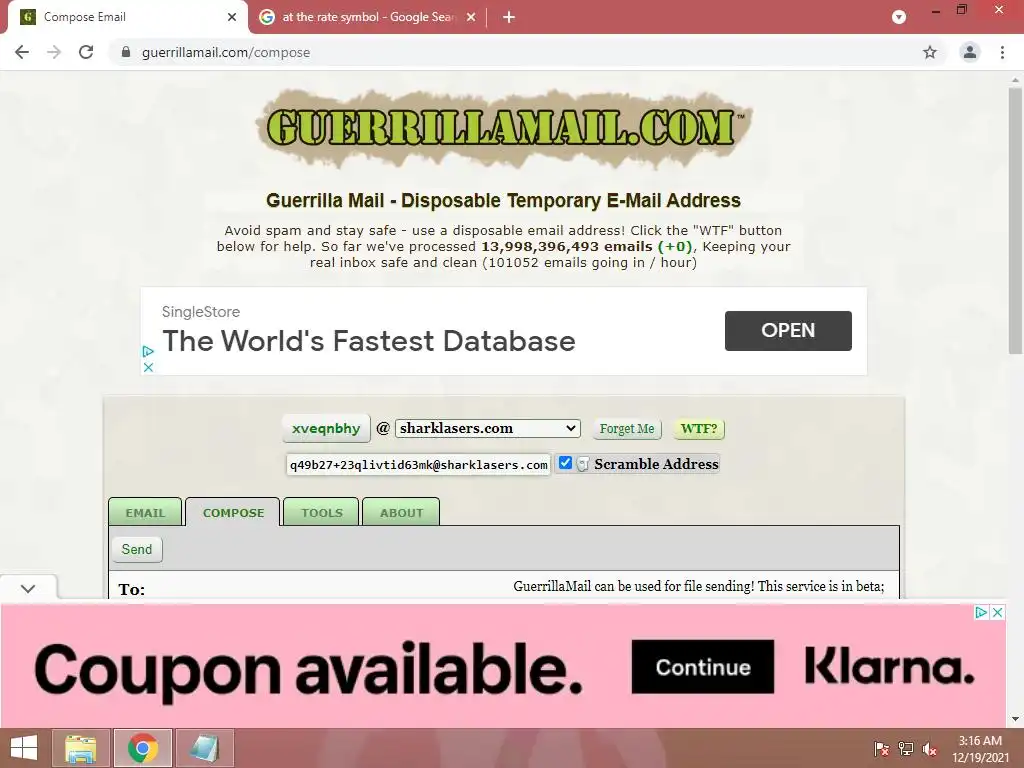This screenshot has width=1024, height=768.
Task: Click the Klarna logo in ad
Action: (890, 666)
